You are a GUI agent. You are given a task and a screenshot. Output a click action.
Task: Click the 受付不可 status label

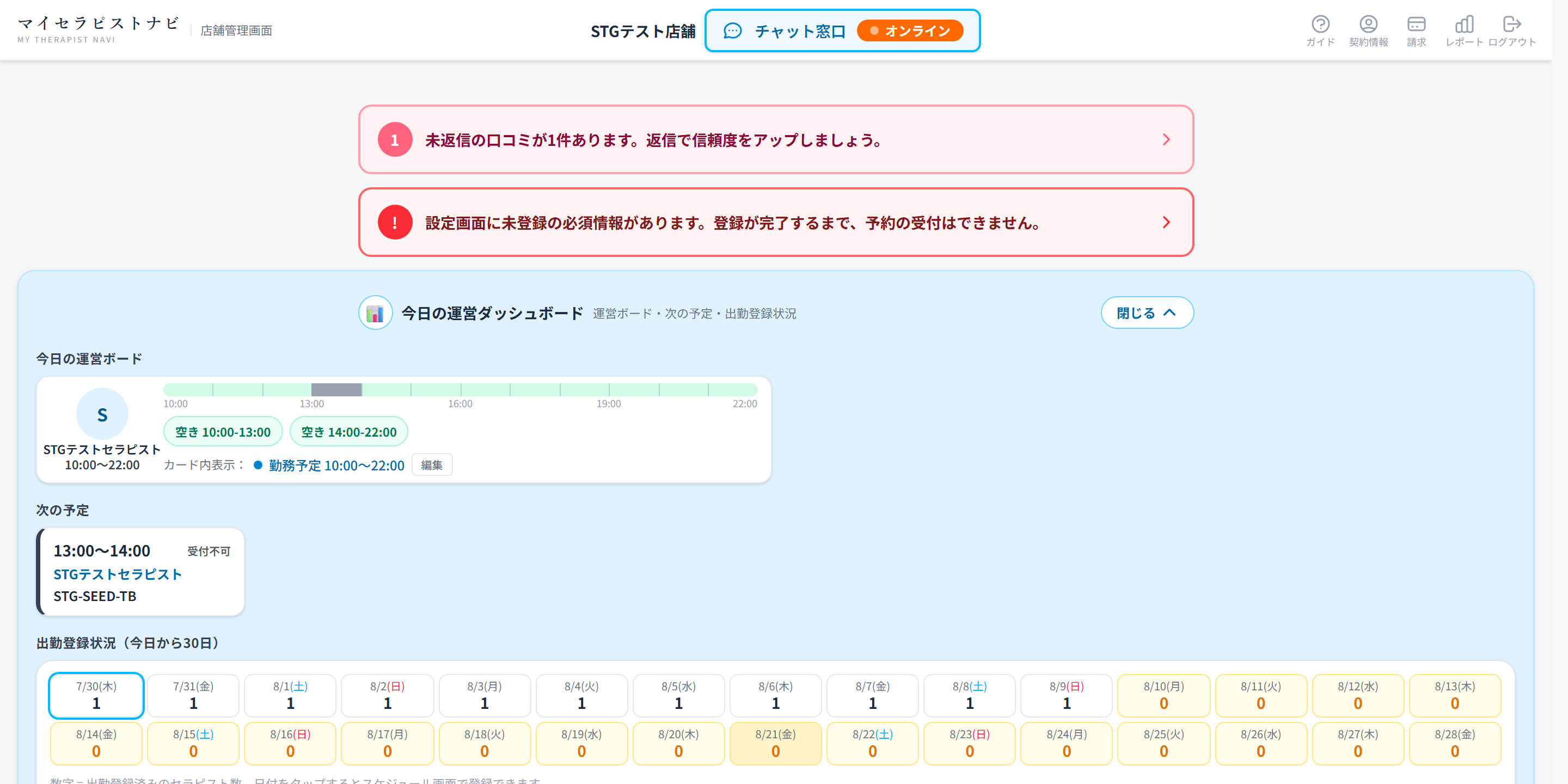click(x=209, y=551)
